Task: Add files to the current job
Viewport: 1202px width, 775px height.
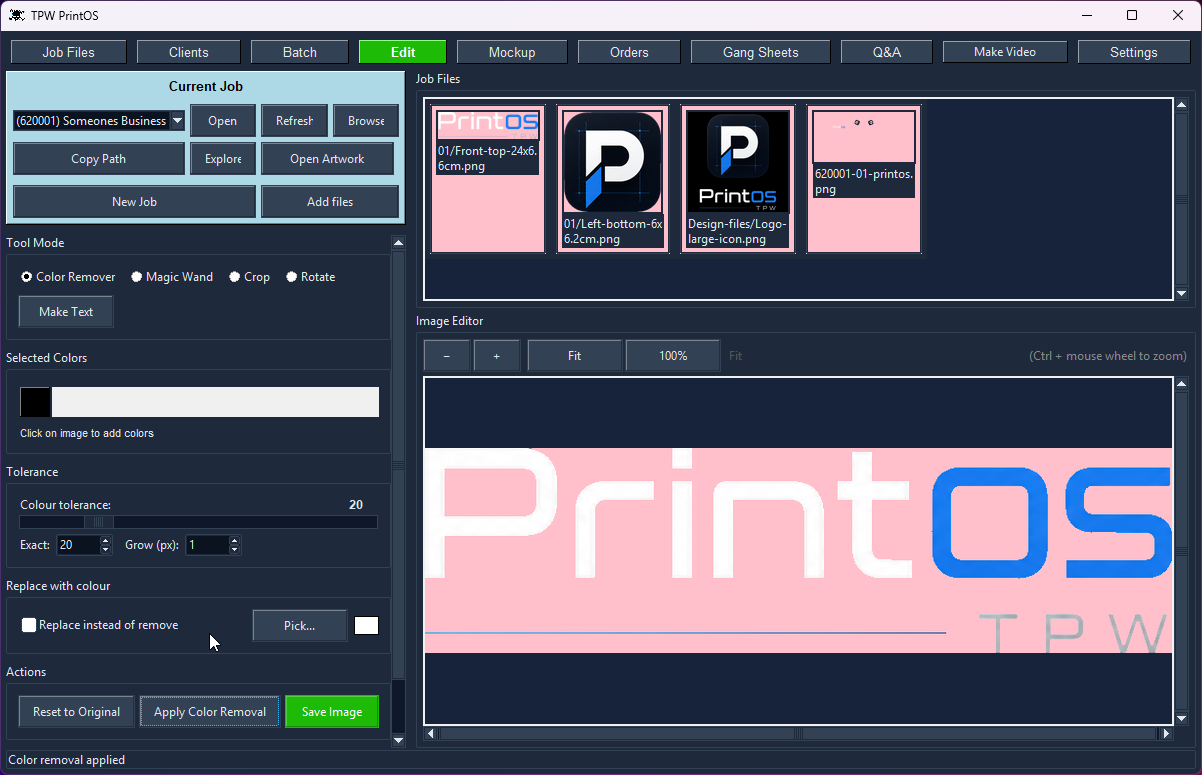Action: pyautogui.click(x=330, y=202)
